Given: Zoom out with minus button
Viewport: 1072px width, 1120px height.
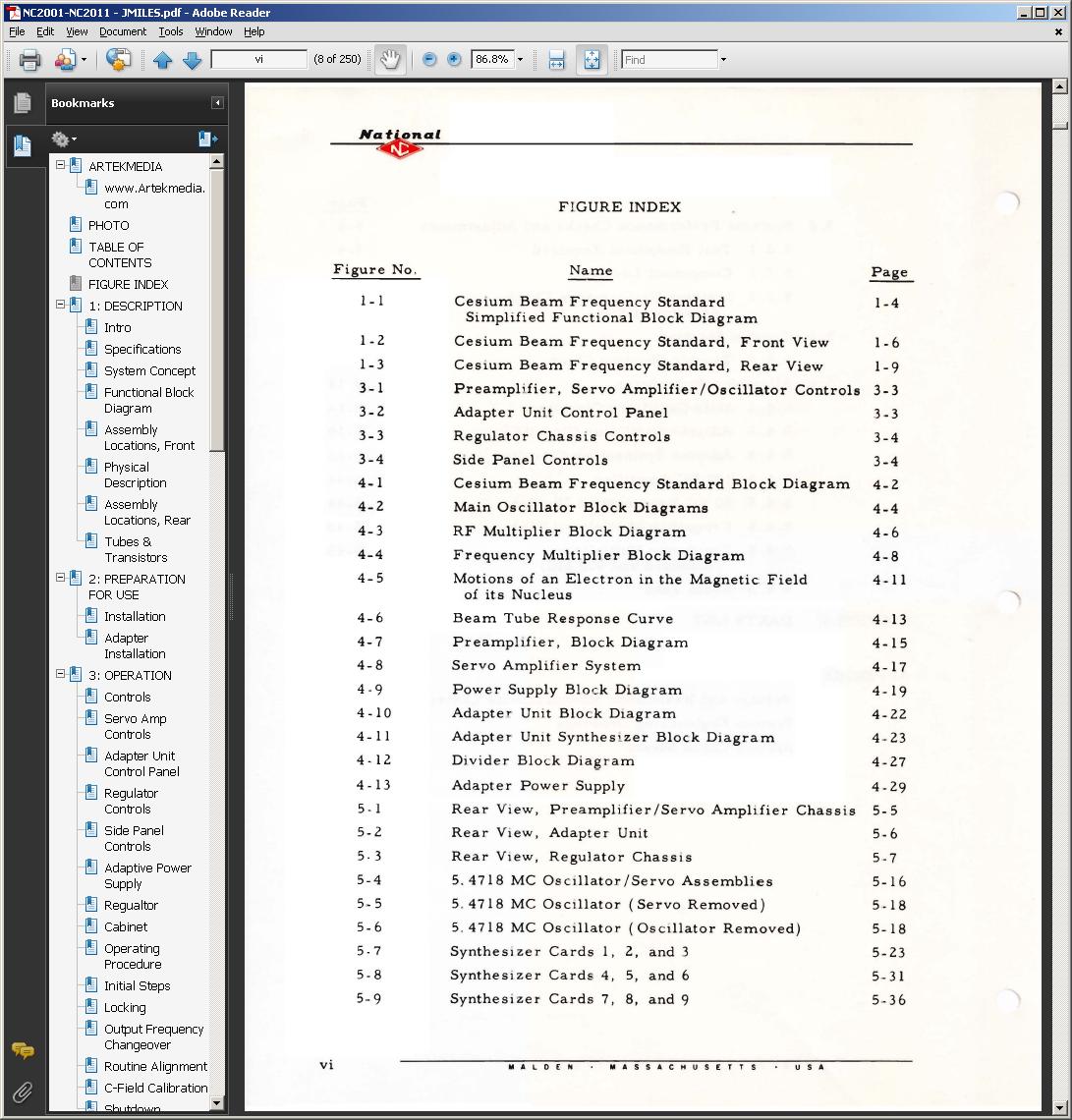Looking at the screenshot, I should [429, 59].
